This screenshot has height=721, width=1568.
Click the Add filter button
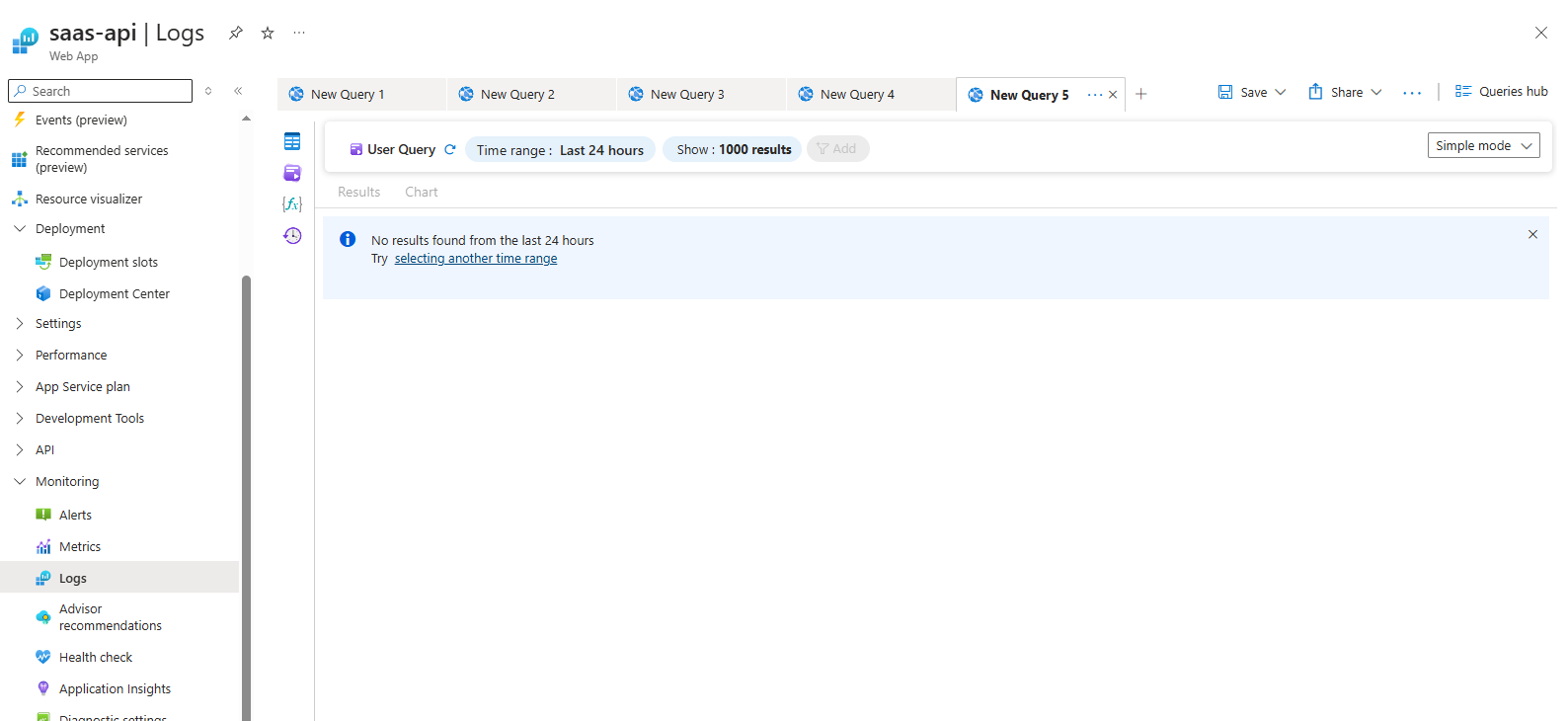point(837,149)
